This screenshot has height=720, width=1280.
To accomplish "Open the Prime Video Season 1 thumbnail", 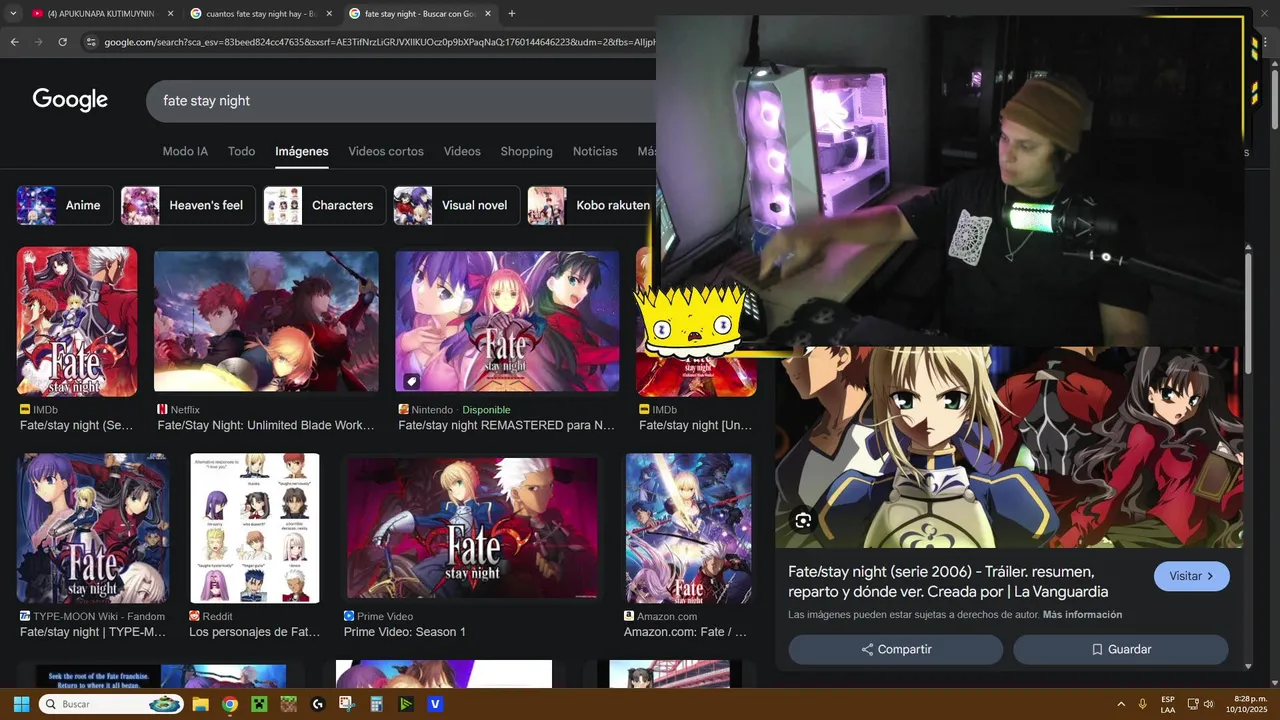I will coord(472,528).
